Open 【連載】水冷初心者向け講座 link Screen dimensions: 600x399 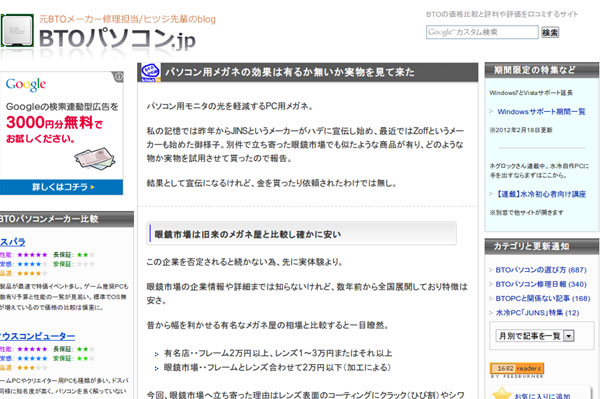click(541, 194)
